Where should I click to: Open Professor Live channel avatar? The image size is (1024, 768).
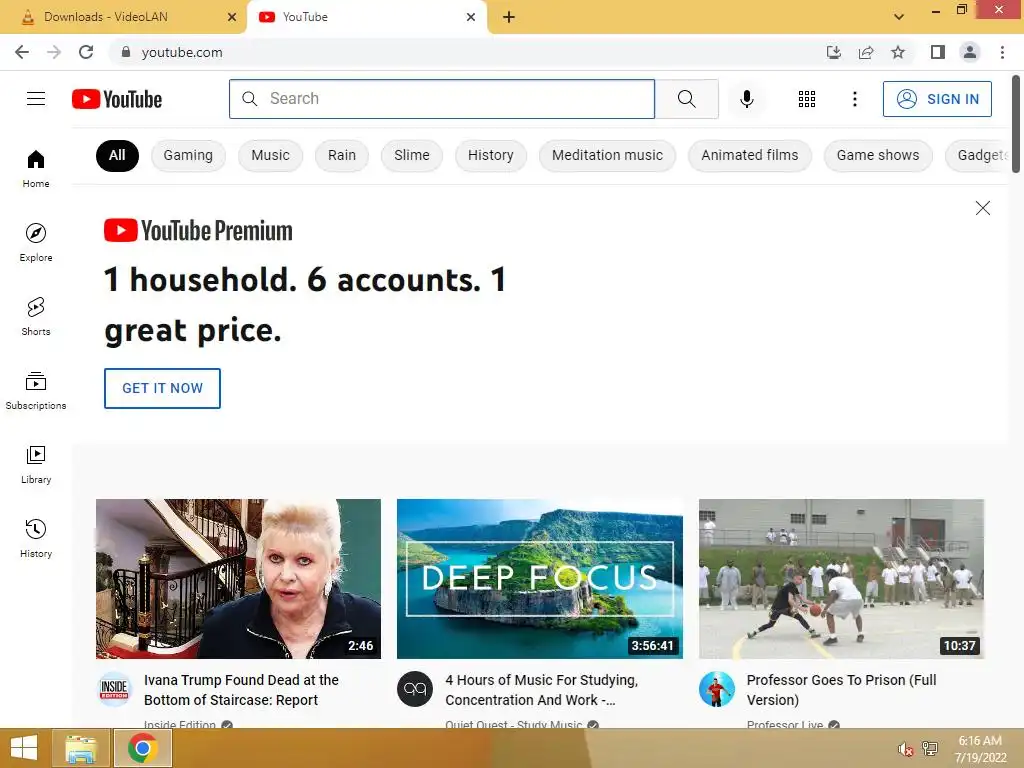click(x=716, y=689)
